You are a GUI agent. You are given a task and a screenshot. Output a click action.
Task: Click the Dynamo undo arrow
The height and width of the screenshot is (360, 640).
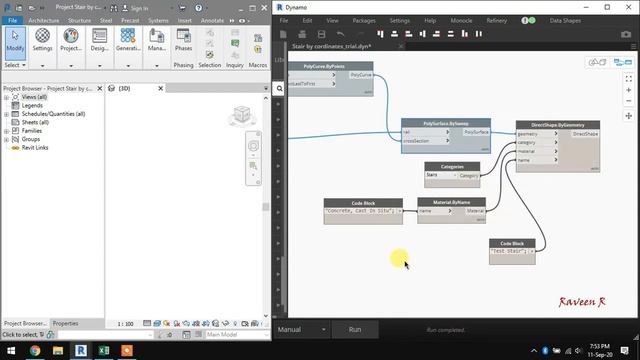pos(340,34)
